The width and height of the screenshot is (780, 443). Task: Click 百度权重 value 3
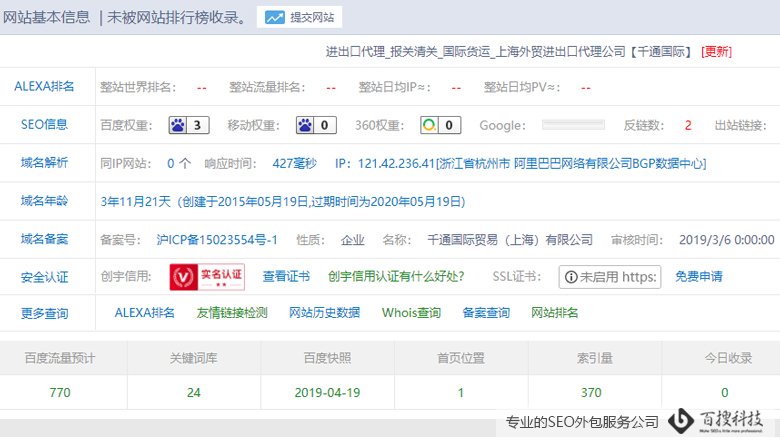[x=197, y=125]
